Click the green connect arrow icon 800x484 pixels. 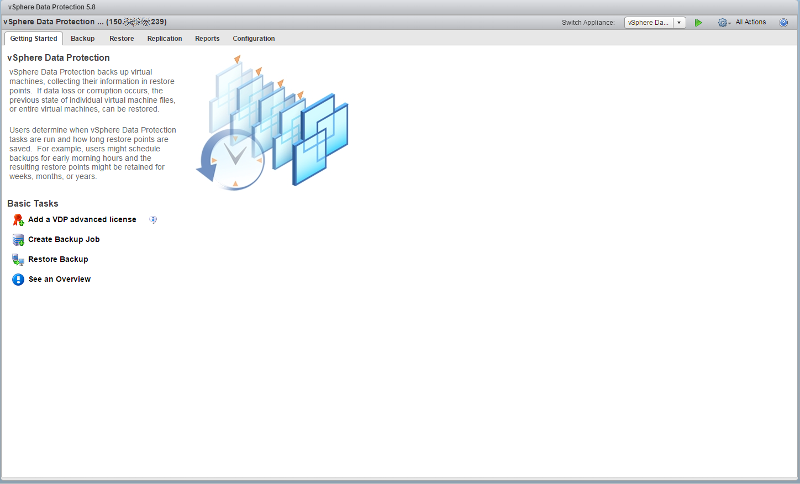(x=698, y=22)
